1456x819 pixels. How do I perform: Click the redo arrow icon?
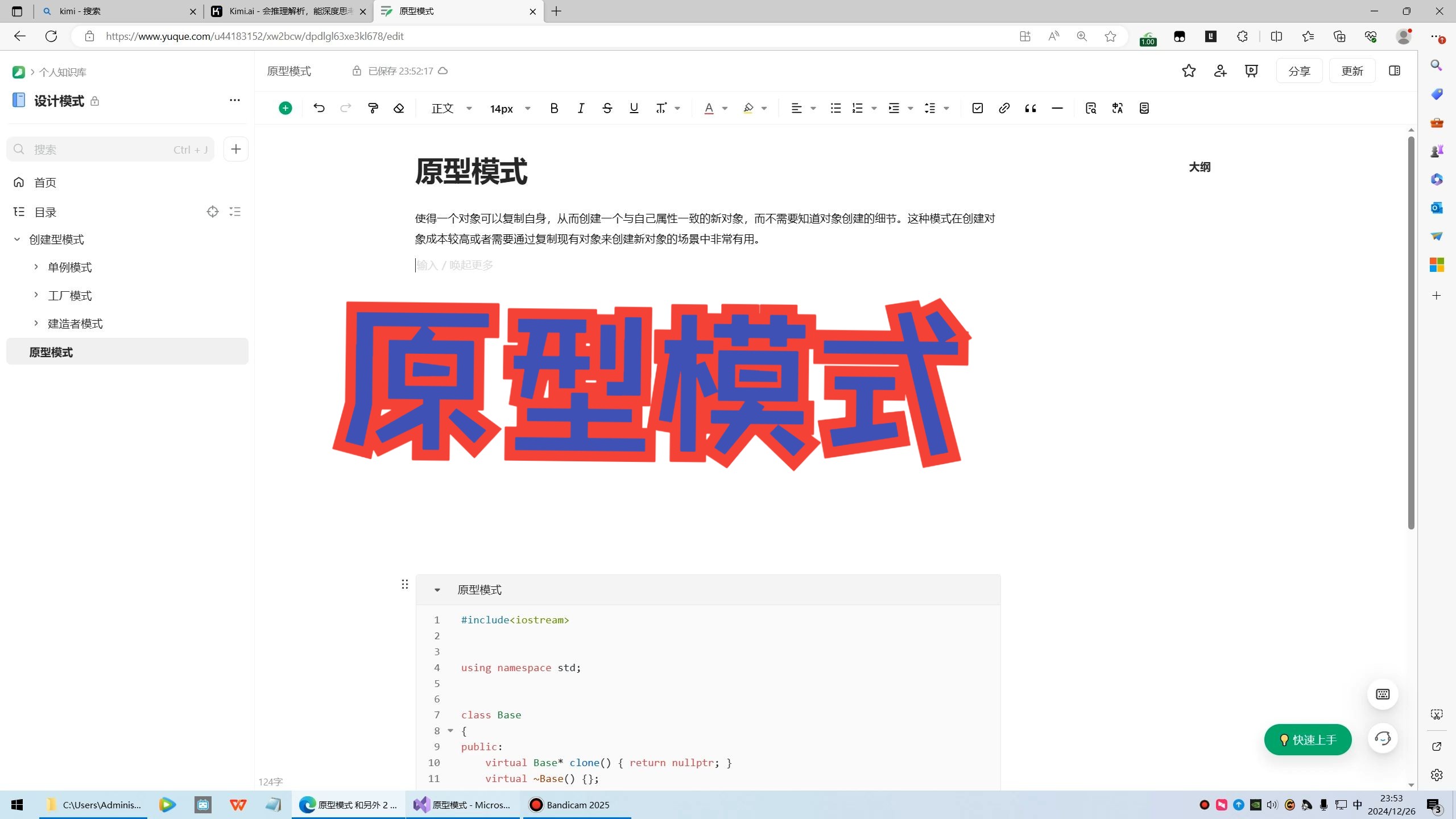point(346,108)
